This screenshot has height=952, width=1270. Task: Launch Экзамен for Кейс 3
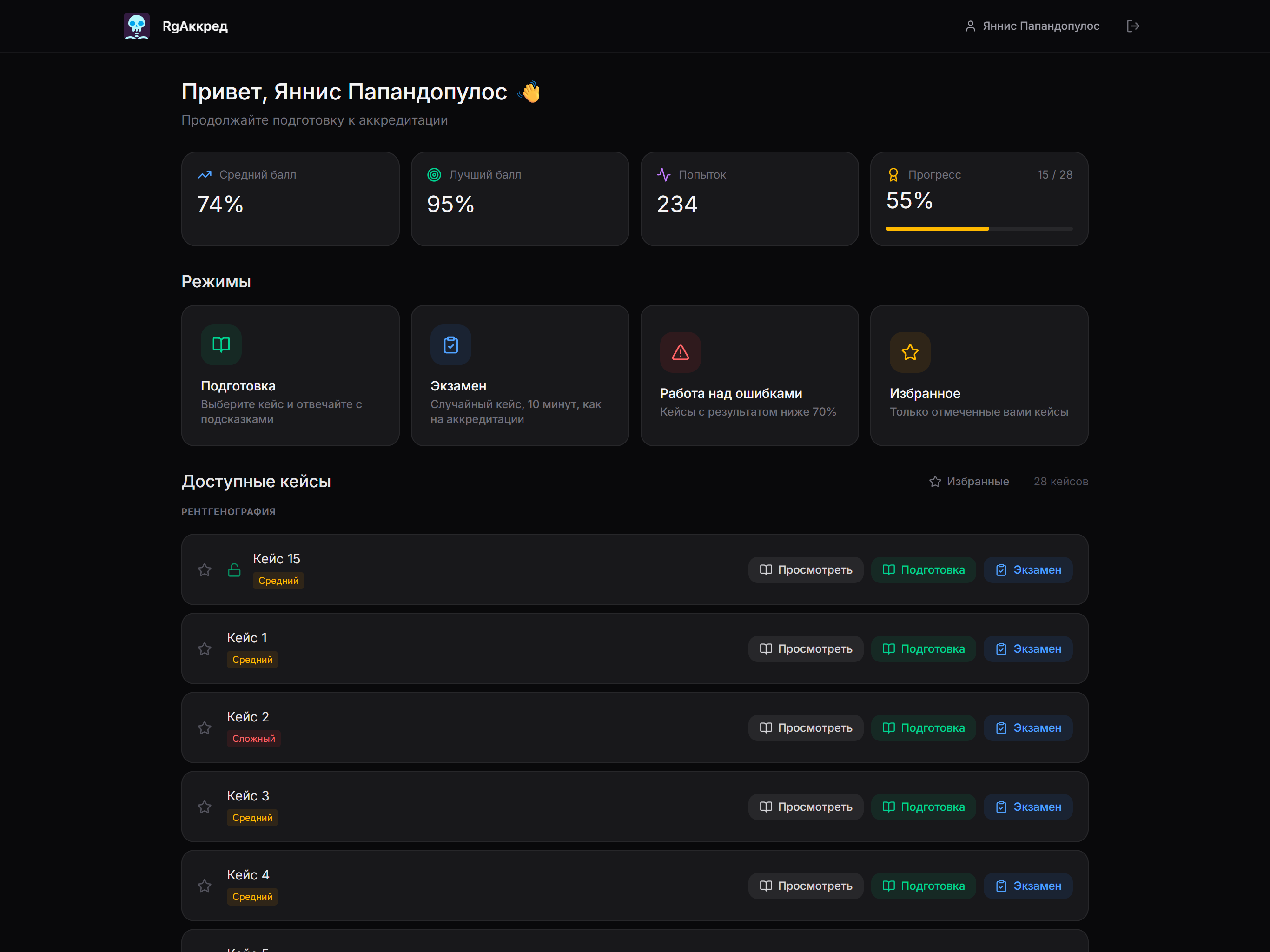[x=1028, y=807]
